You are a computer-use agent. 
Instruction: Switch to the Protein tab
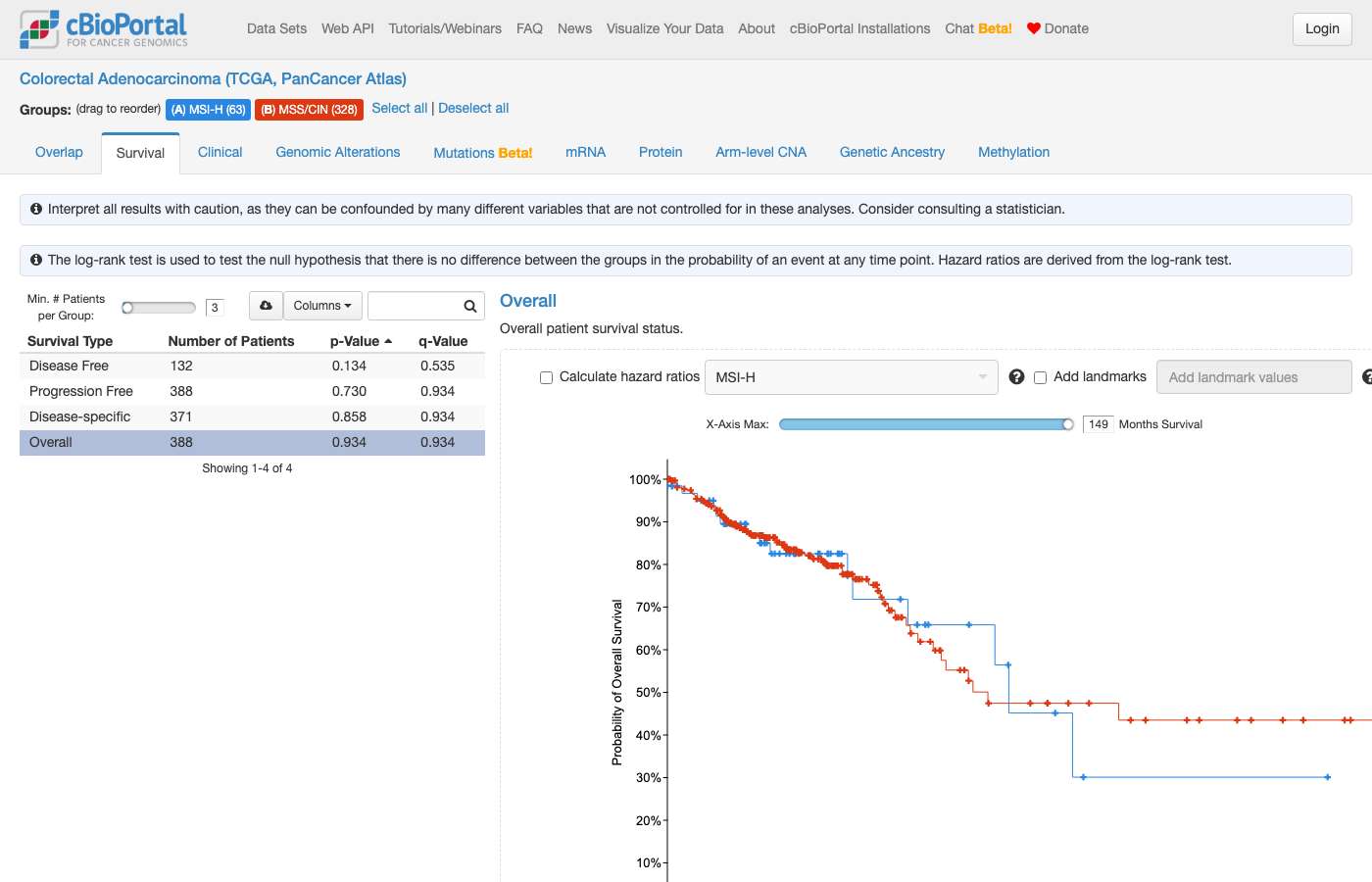(661, 152)
